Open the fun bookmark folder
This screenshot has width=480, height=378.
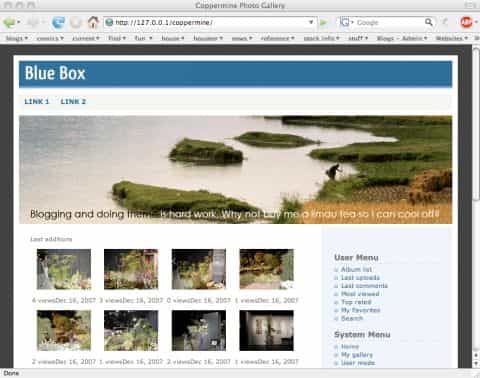(x=143, y=38)
